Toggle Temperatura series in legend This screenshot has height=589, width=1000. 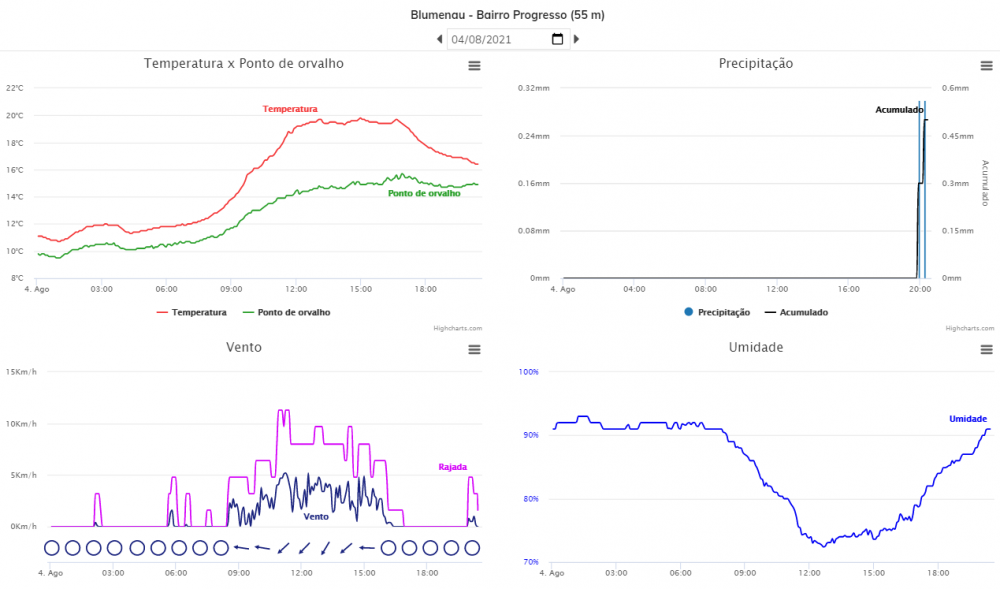click(x=191, y=312)
